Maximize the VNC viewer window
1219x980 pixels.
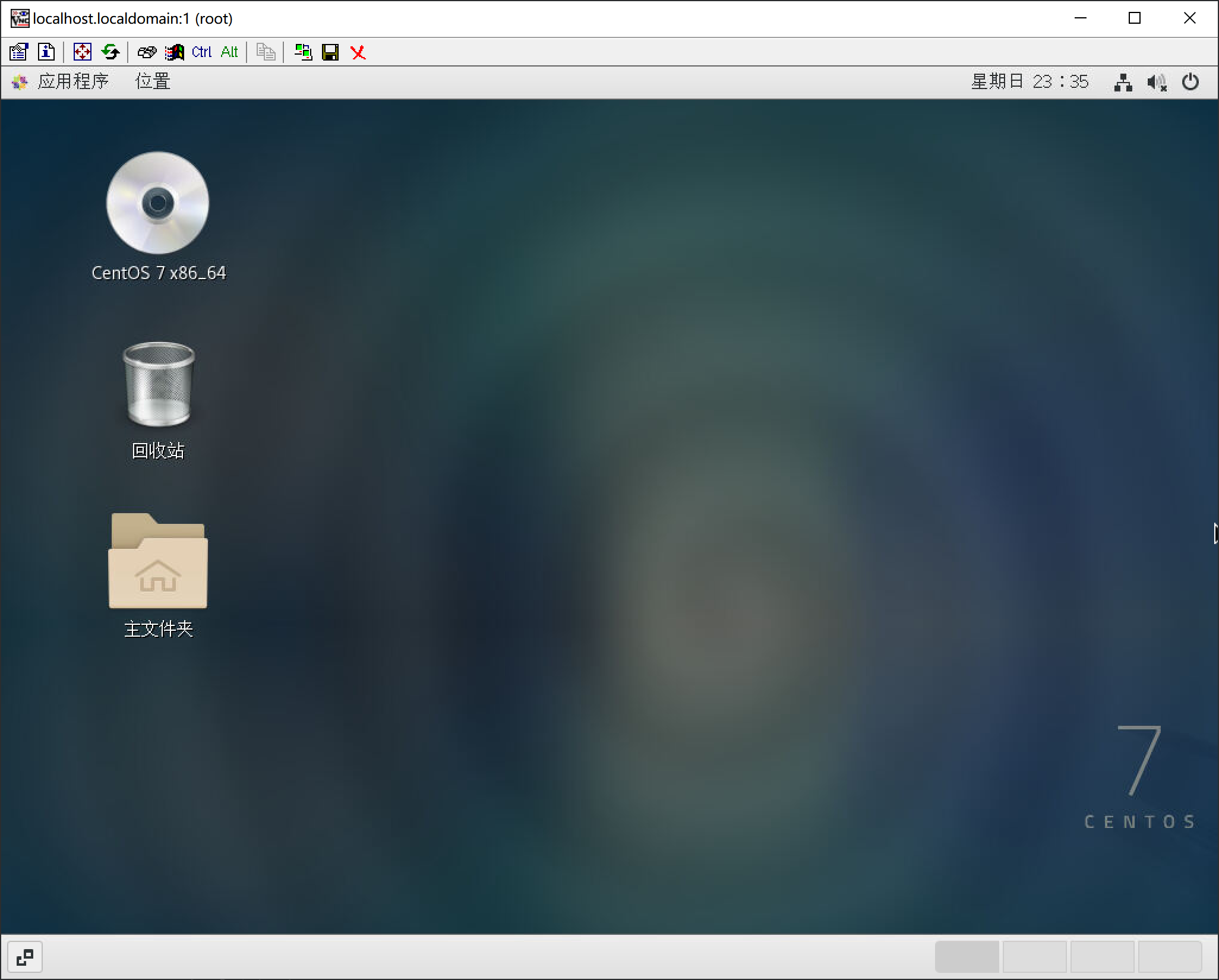pos(1135,18)
